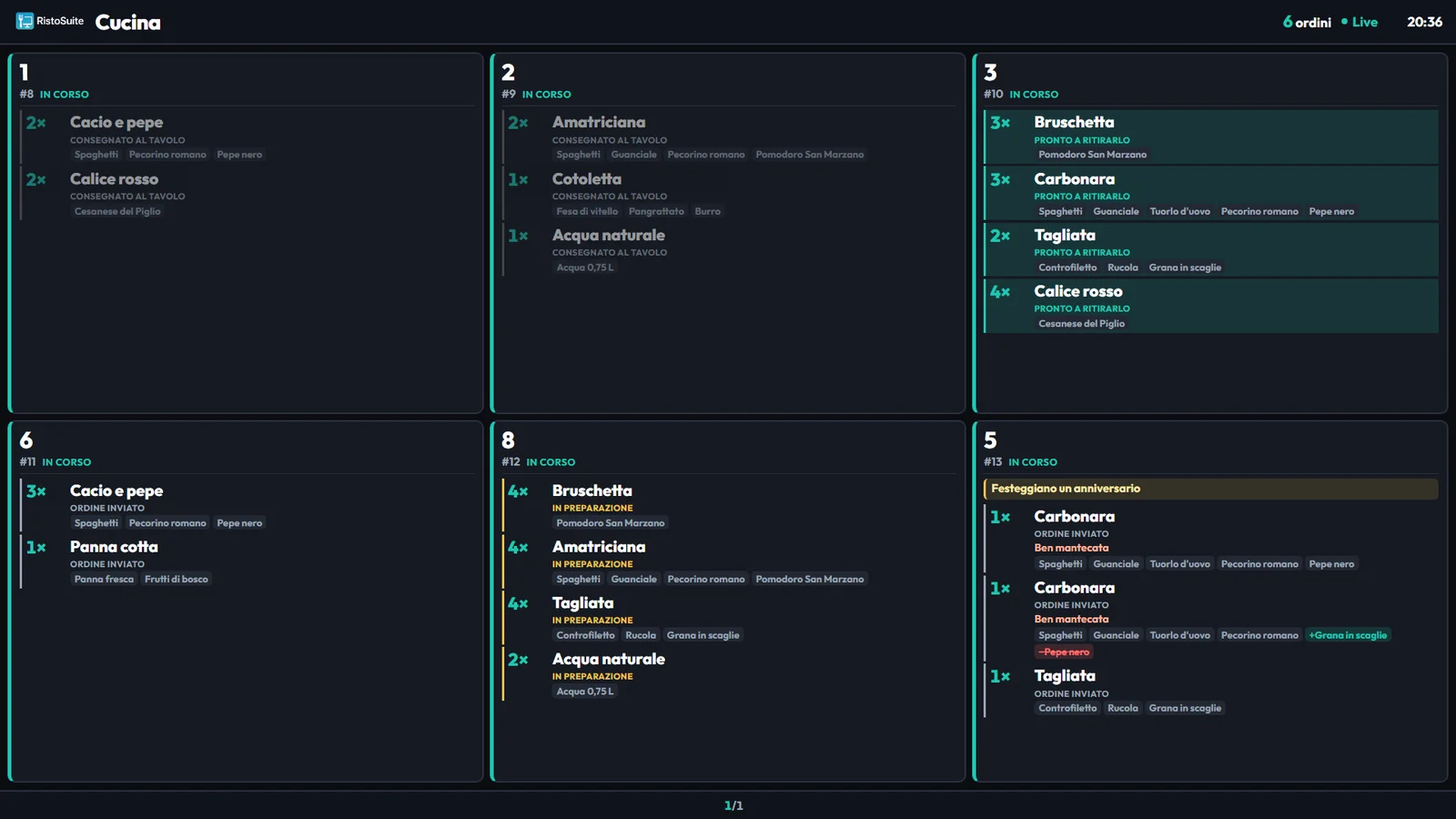Select Carbonara row in order #10
This screenshot has height=819, width=1456.
point(1211,193)
